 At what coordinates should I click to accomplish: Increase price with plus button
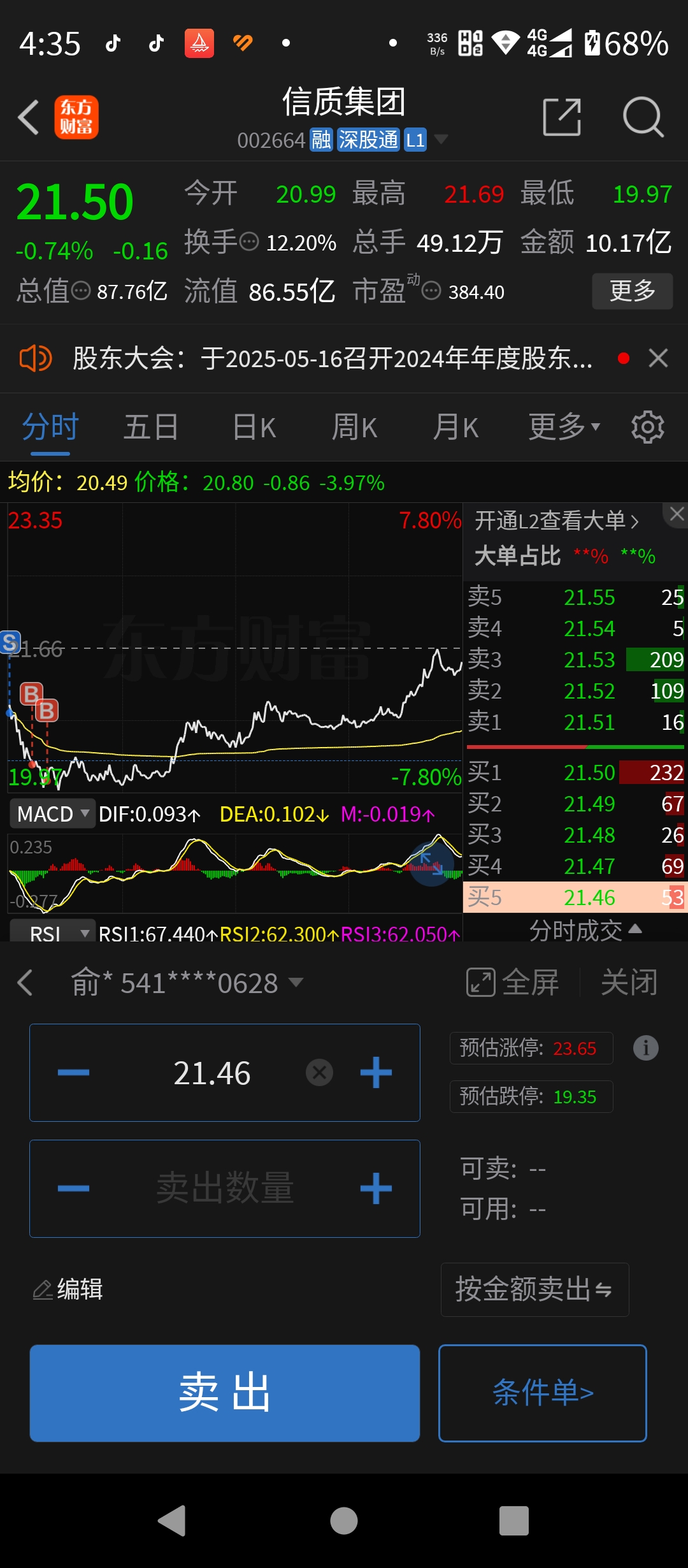click(x=376, y=1073)
